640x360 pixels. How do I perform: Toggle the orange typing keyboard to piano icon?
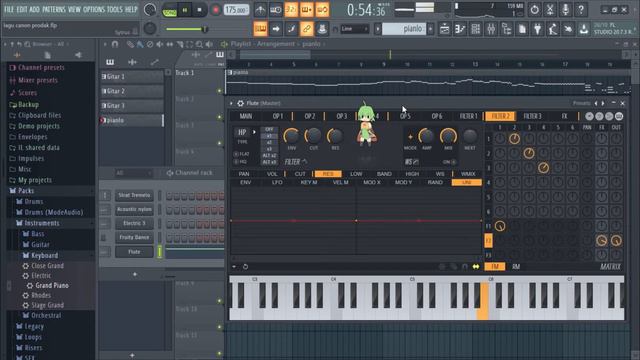(260, 29)
